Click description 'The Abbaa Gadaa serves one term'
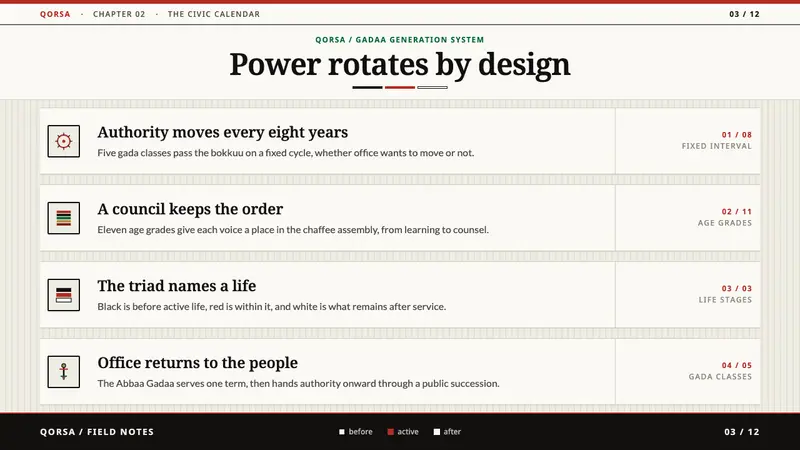The width and height of the screenshot is (800, 450). click(298, 384)
